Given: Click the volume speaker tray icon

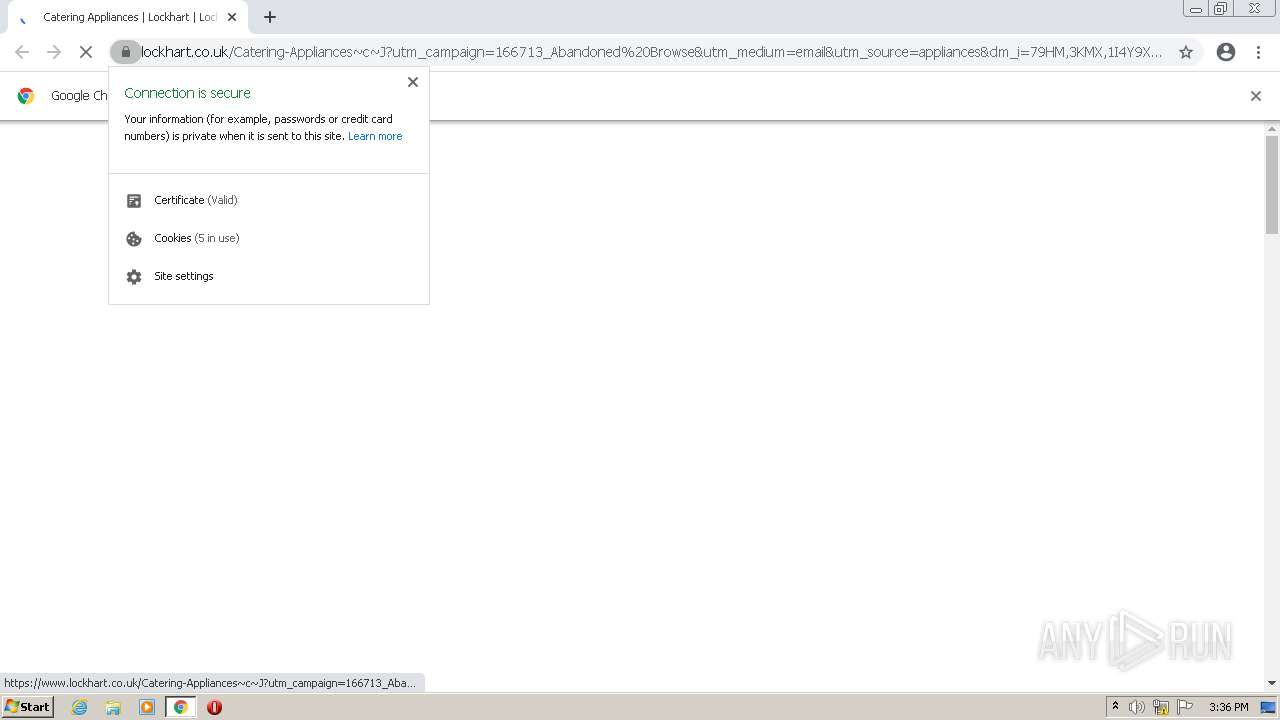Looking at the screenshot, I should [x=1137, y=707].
